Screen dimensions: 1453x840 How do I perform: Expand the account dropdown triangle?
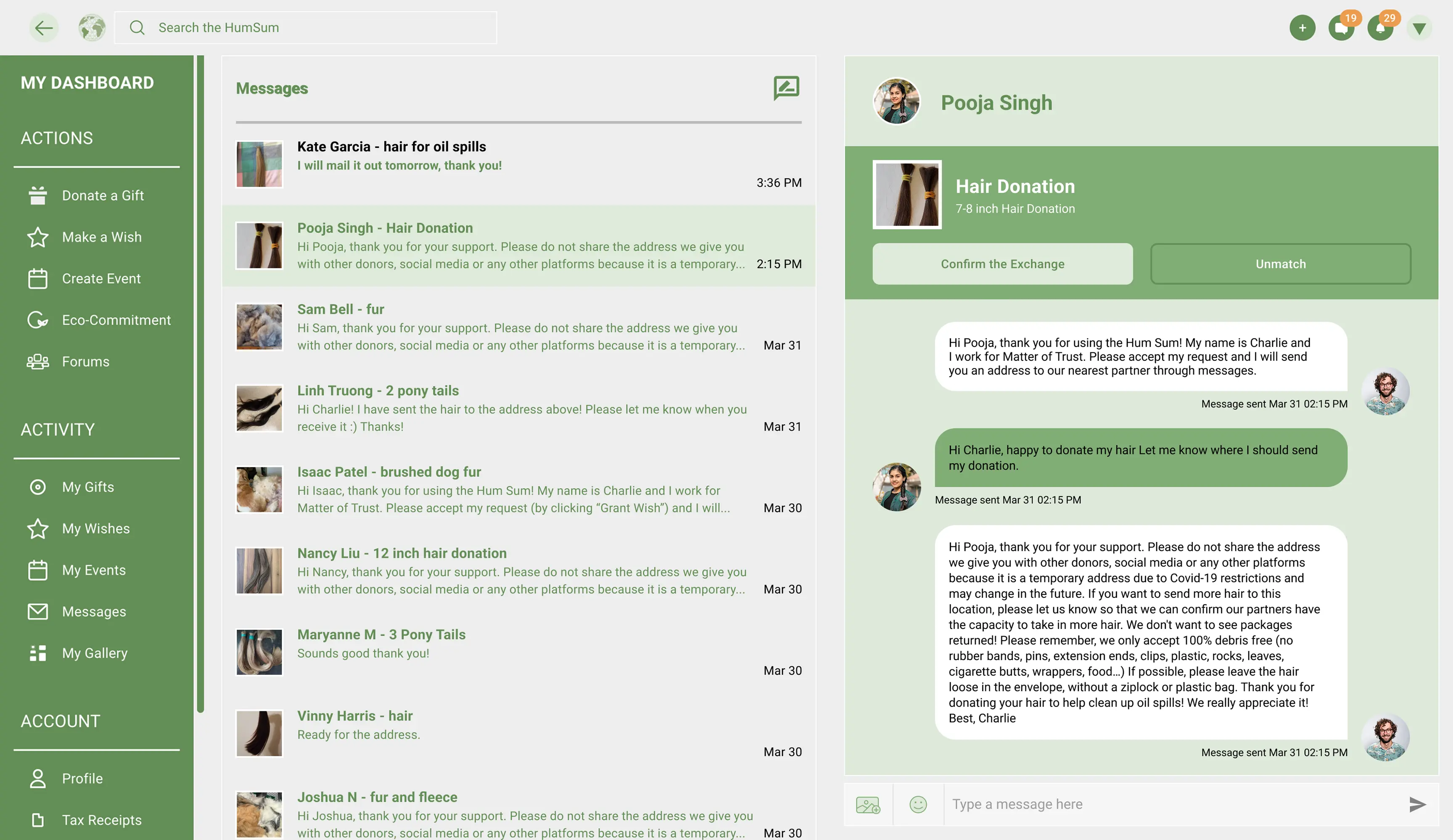tap(1419, 28)
